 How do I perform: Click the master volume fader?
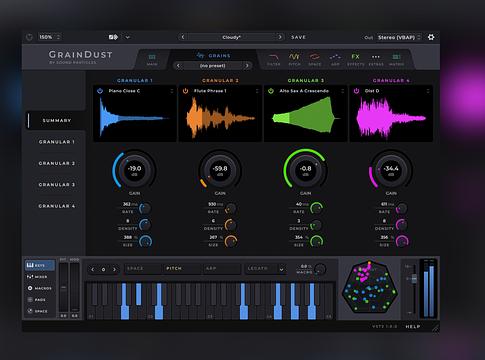pos(414,279)
